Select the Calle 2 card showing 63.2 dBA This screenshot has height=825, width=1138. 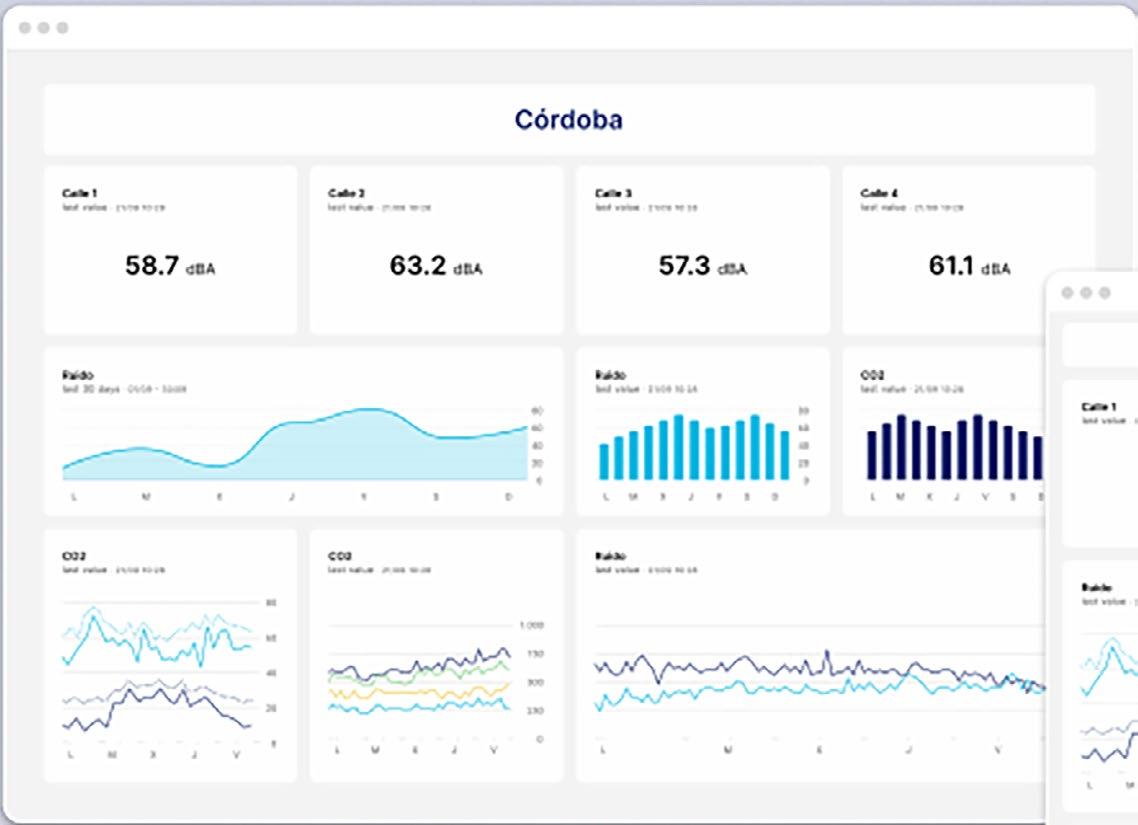click(436, 250)
